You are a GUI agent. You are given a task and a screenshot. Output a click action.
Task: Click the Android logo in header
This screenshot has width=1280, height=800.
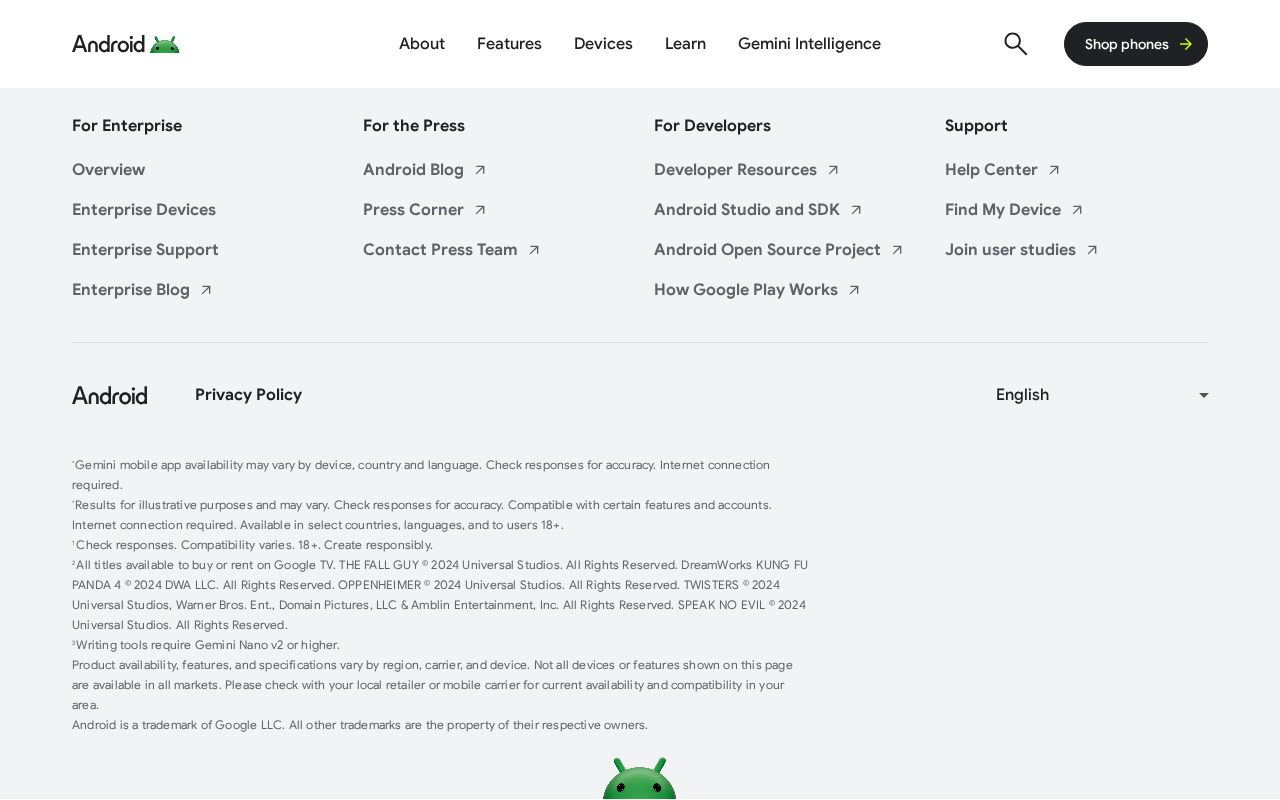click(126, 44)
